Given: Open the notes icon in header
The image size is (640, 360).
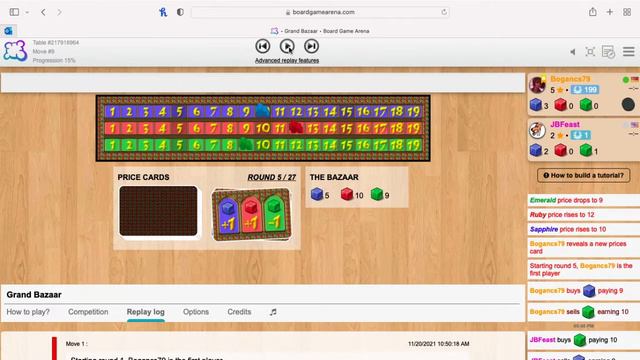Looking at the screenshot, I should coord(608,52).
